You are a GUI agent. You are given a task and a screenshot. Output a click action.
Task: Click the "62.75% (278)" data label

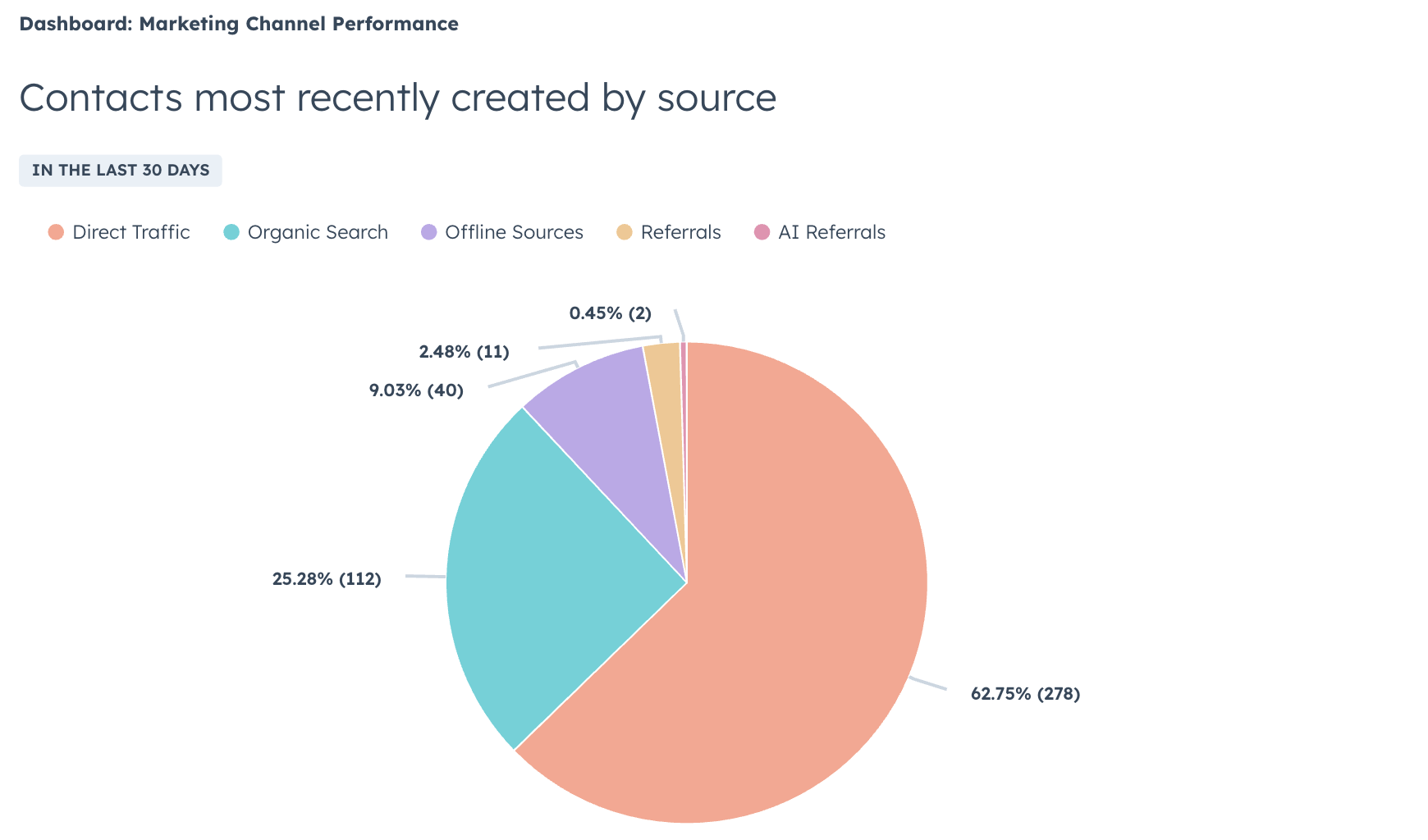tap(1025, 694)
